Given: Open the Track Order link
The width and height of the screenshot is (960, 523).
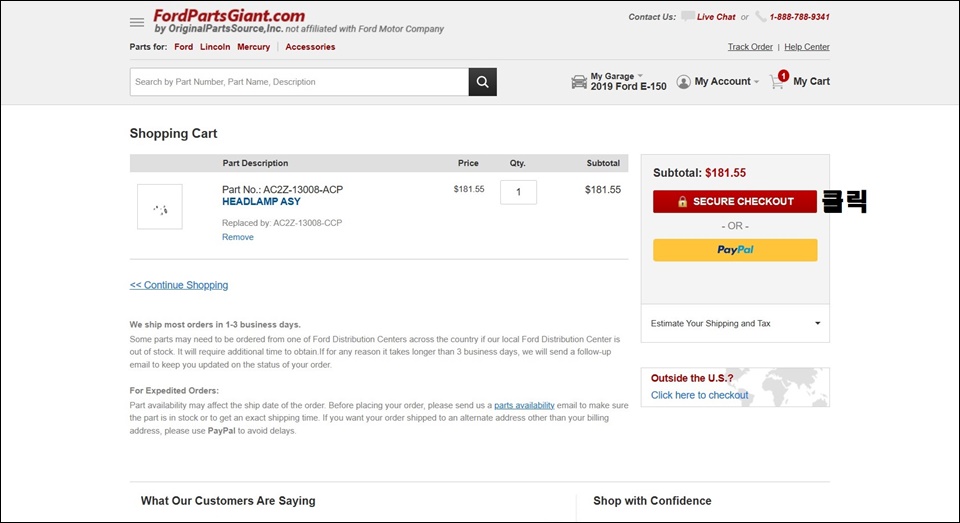Looking at the screenshot, I should point(750,47).
